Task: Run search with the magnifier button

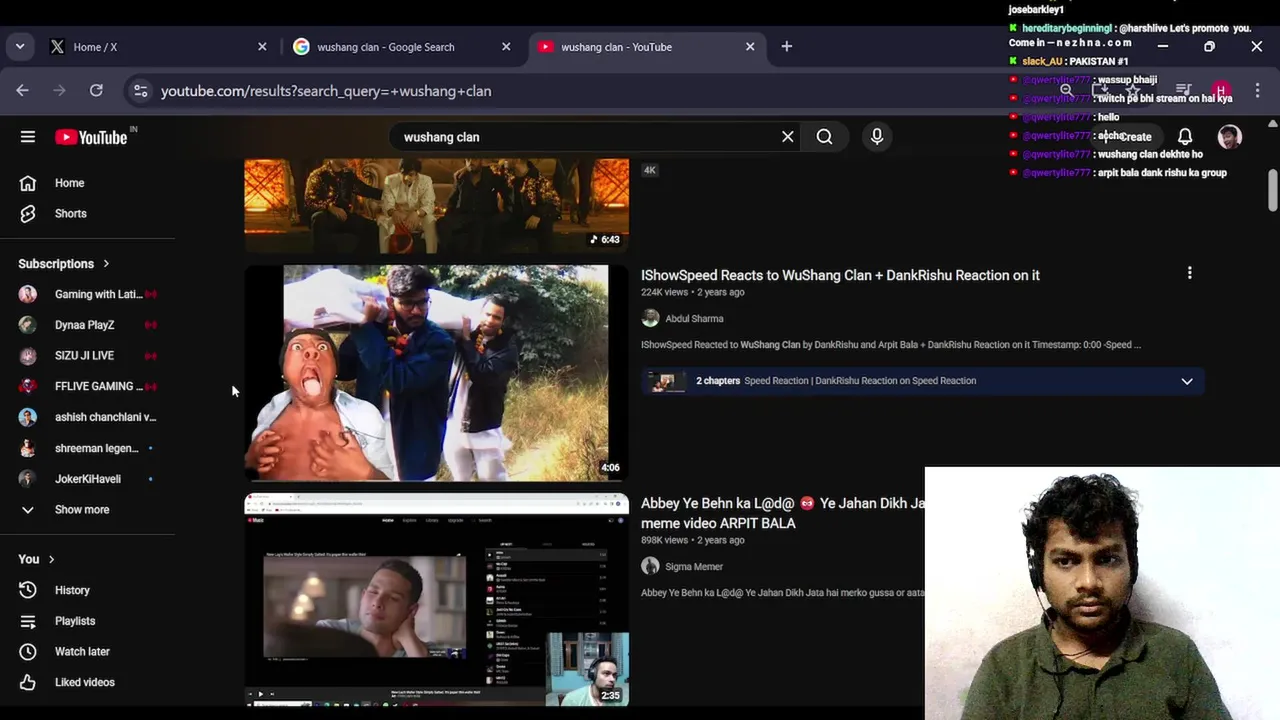Action: click(824, 137)
